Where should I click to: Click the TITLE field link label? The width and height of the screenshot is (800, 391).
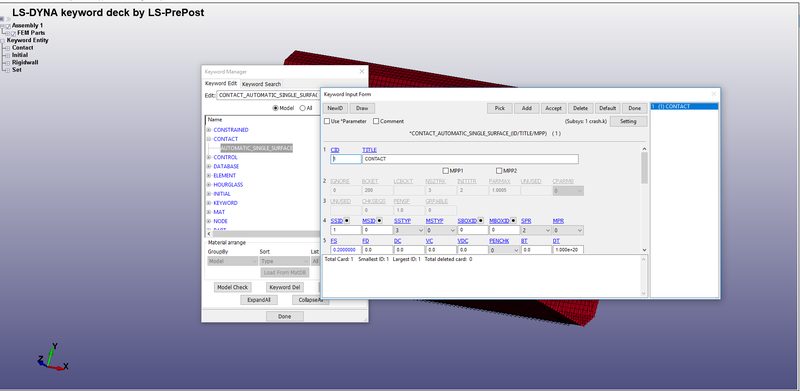[369, 150]
